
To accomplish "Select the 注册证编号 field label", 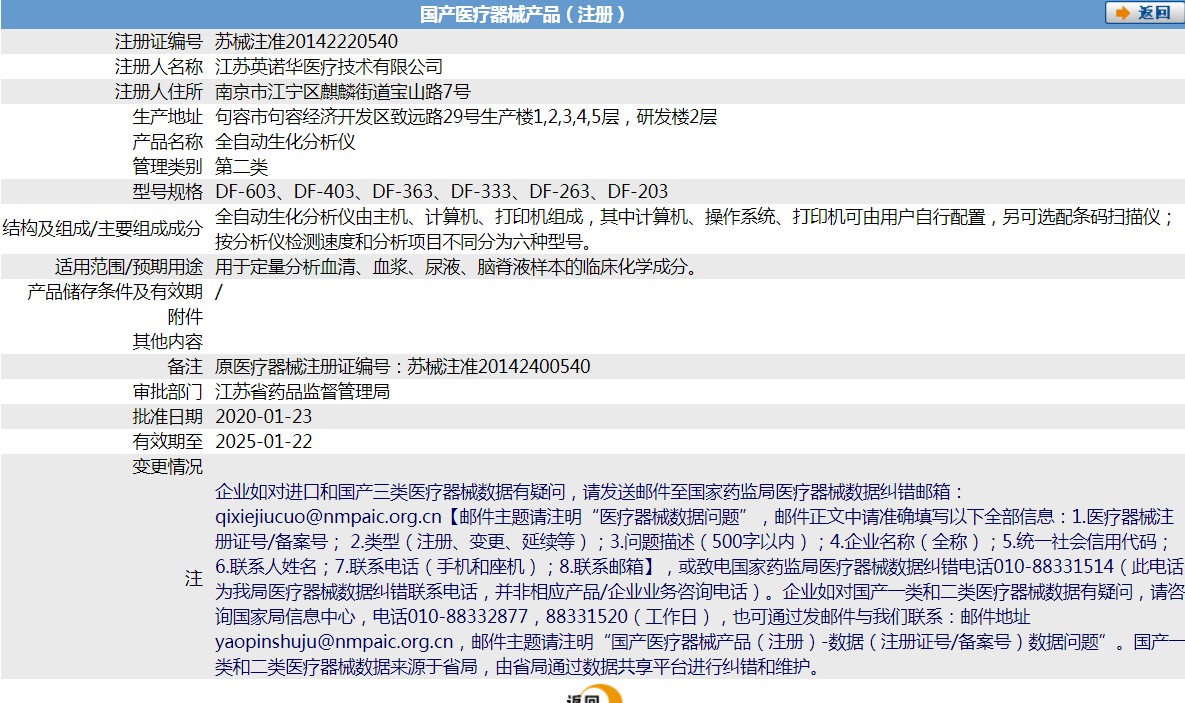I will (159, 42).
